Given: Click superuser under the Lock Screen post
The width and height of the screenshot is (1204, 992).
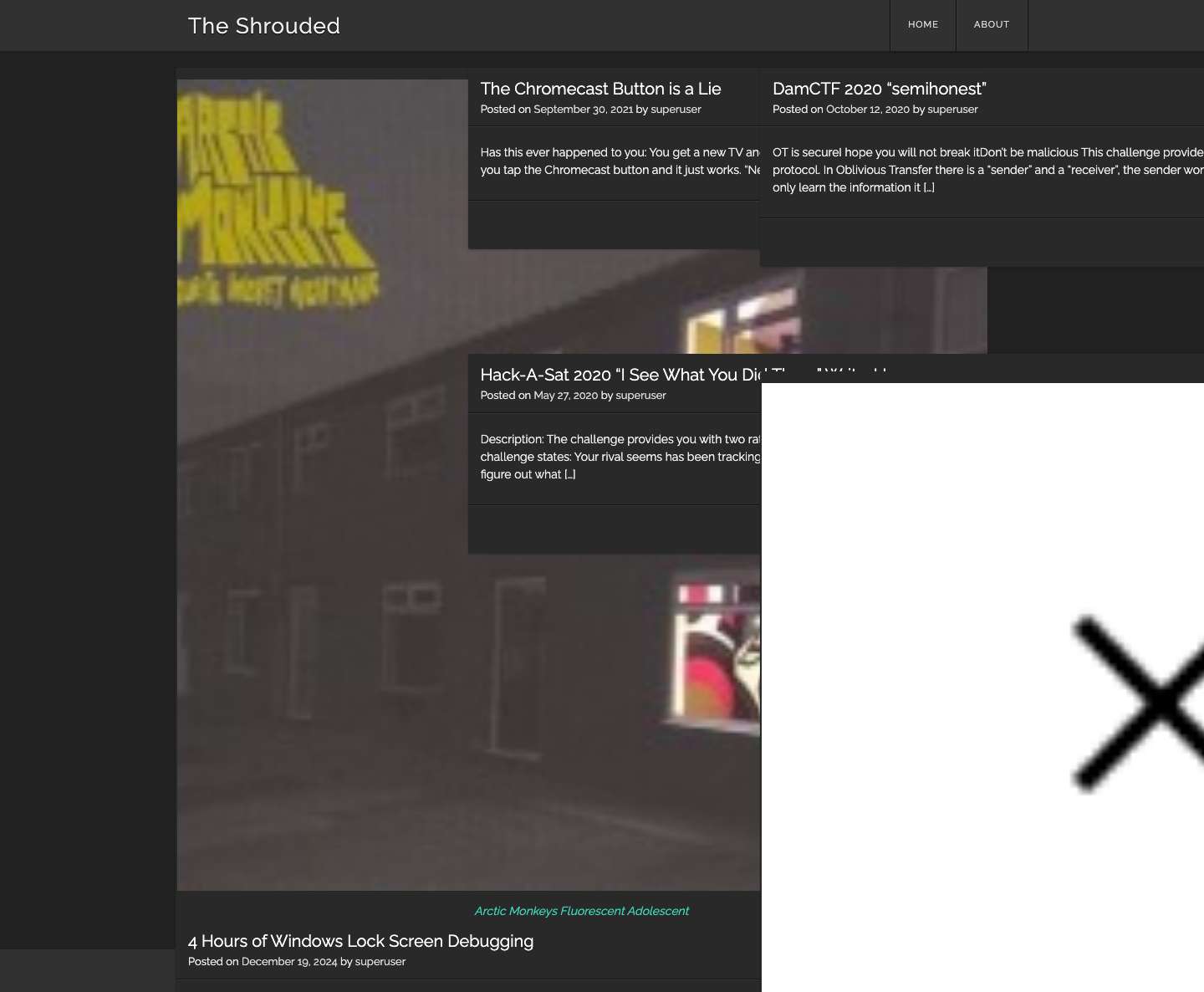Looking at the screenshot, I should click(x=380, y=961).
